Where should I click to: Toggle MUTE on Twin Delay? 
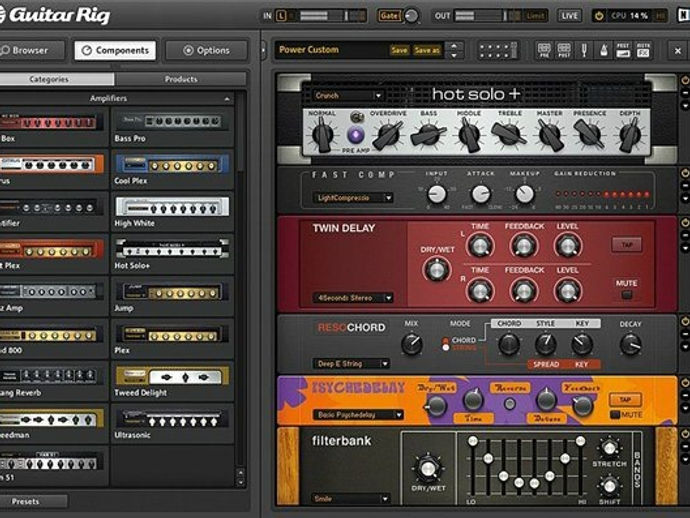pyautogui.click(x=627, y=294)
